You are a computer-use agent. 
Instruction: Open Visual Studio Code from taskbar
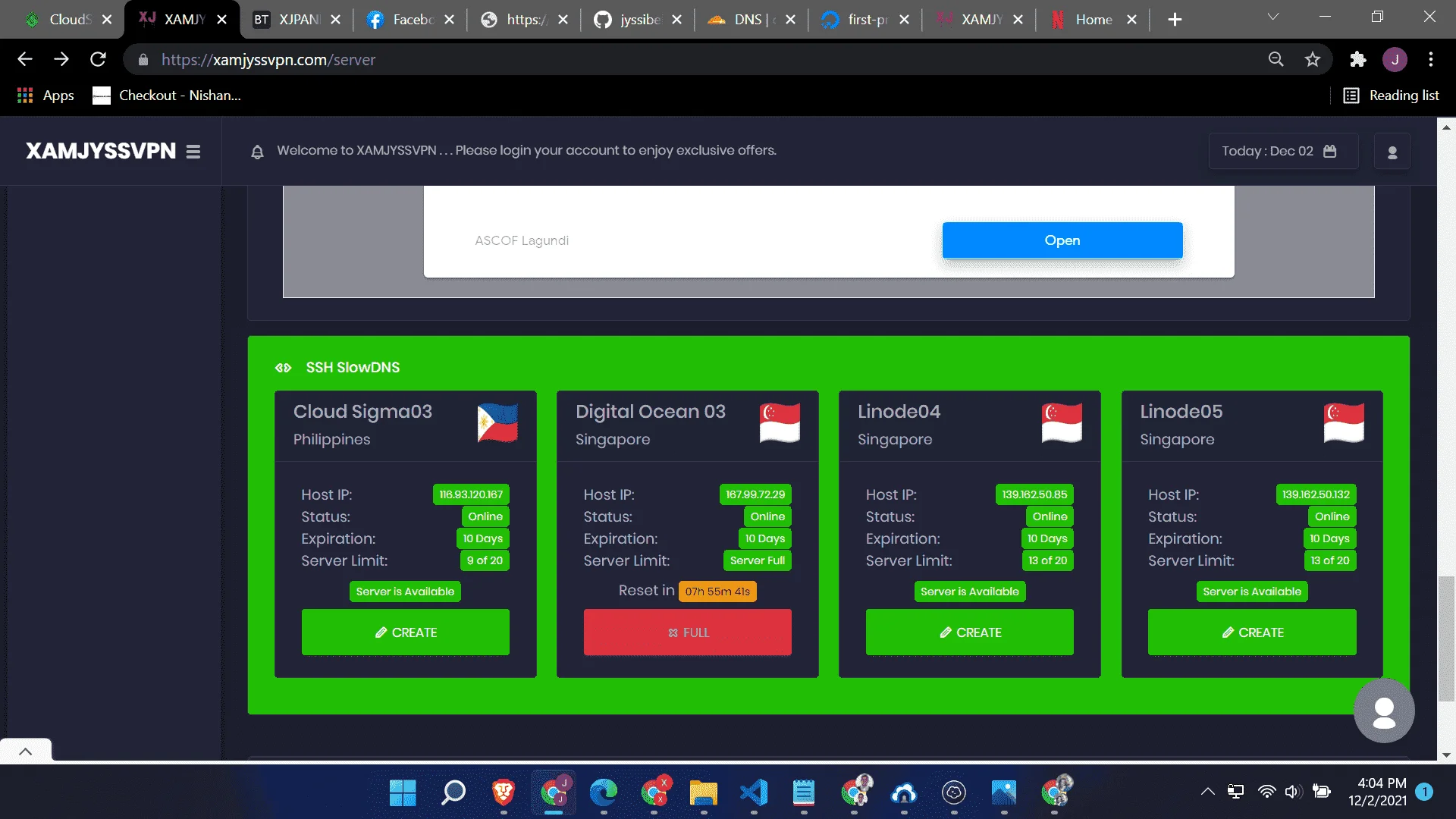[754, 793]
